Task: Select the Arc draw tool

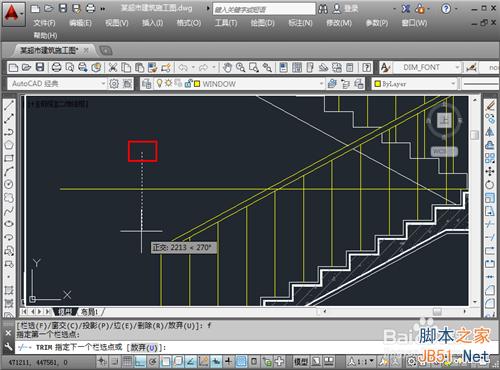Action: (9, 171)
